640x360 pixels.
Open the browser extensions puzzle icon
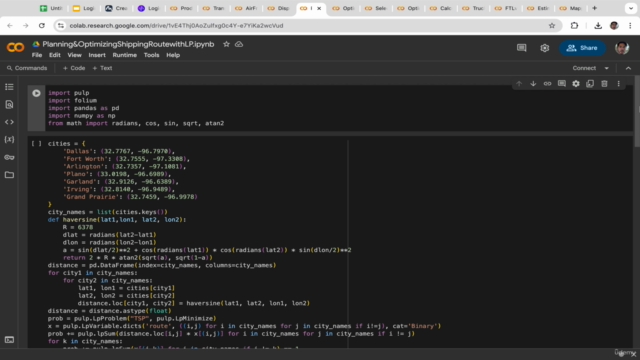pos(574,26)
